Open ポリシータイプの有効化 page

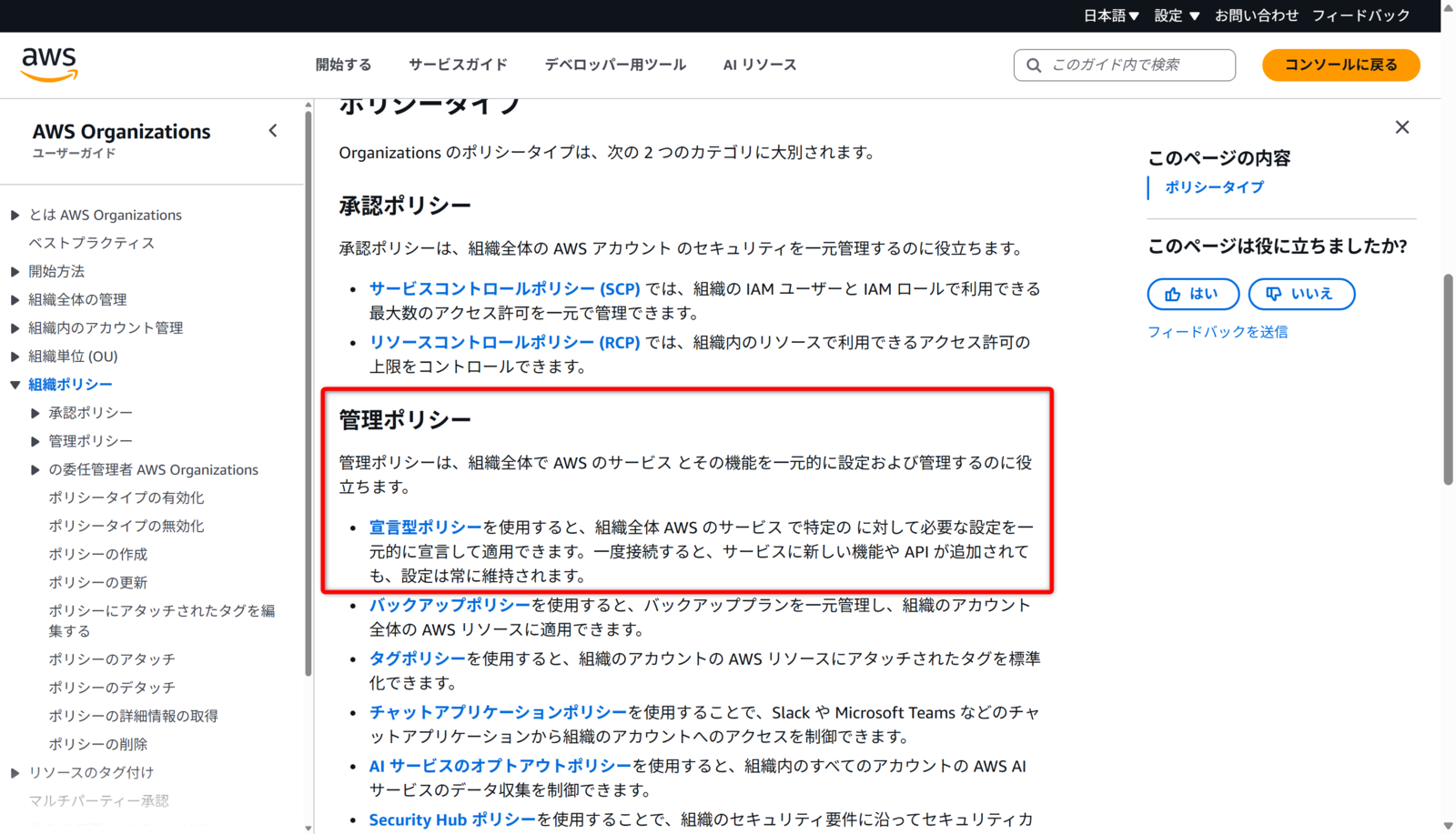pos(126,497)
